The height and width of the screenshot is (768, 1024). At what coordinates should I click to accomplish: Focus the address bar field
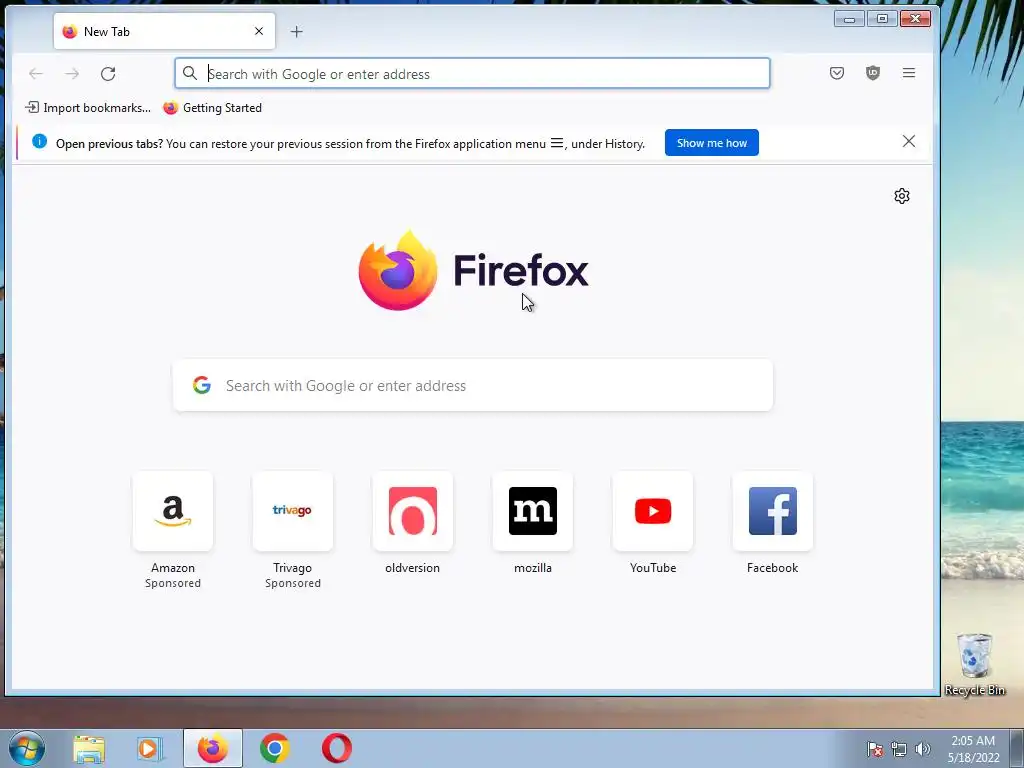(472, 73)
